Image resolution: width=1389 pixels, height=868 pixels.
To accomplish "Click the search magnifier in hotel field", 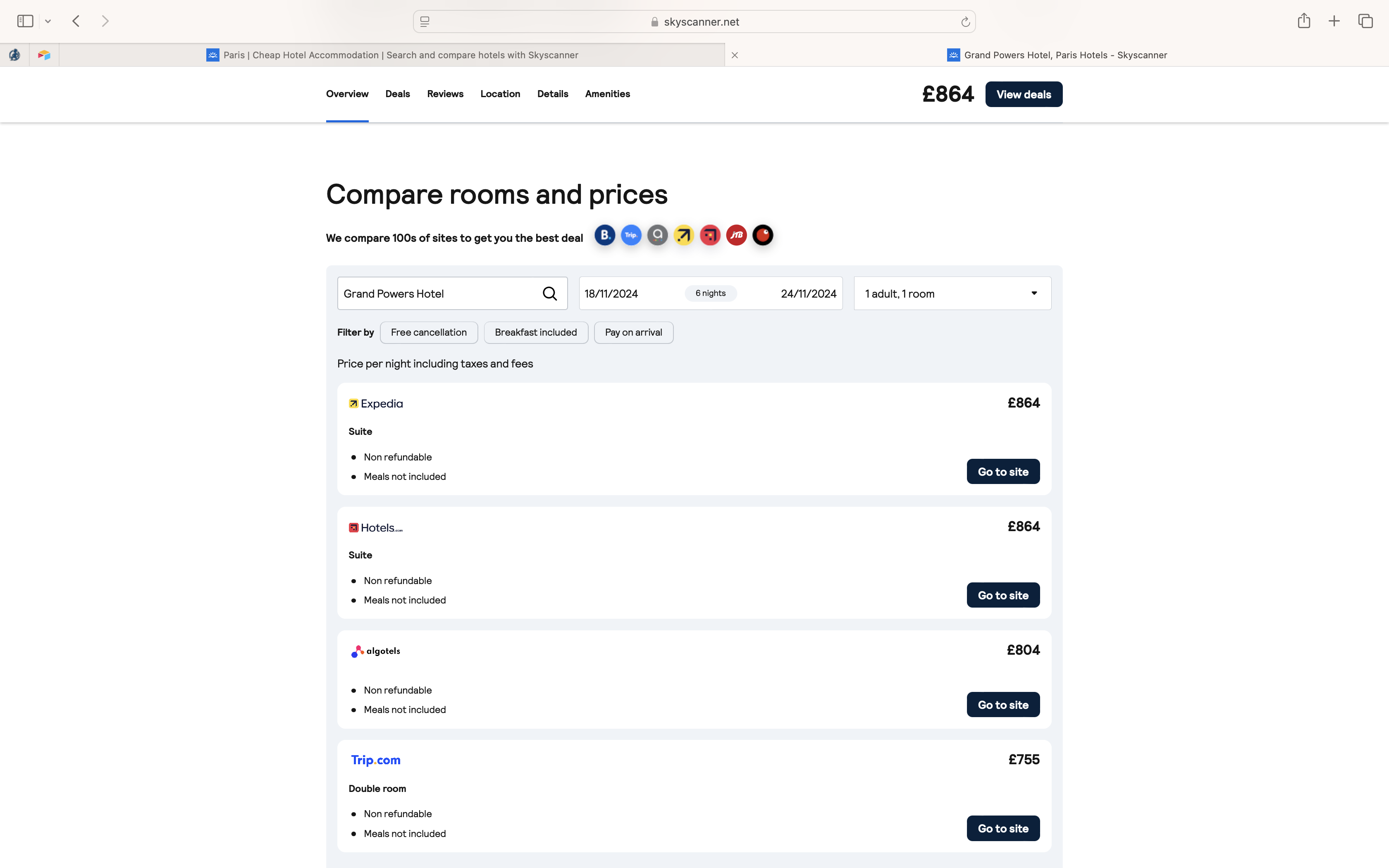I will pyautogui.click(x=549, y=294).
